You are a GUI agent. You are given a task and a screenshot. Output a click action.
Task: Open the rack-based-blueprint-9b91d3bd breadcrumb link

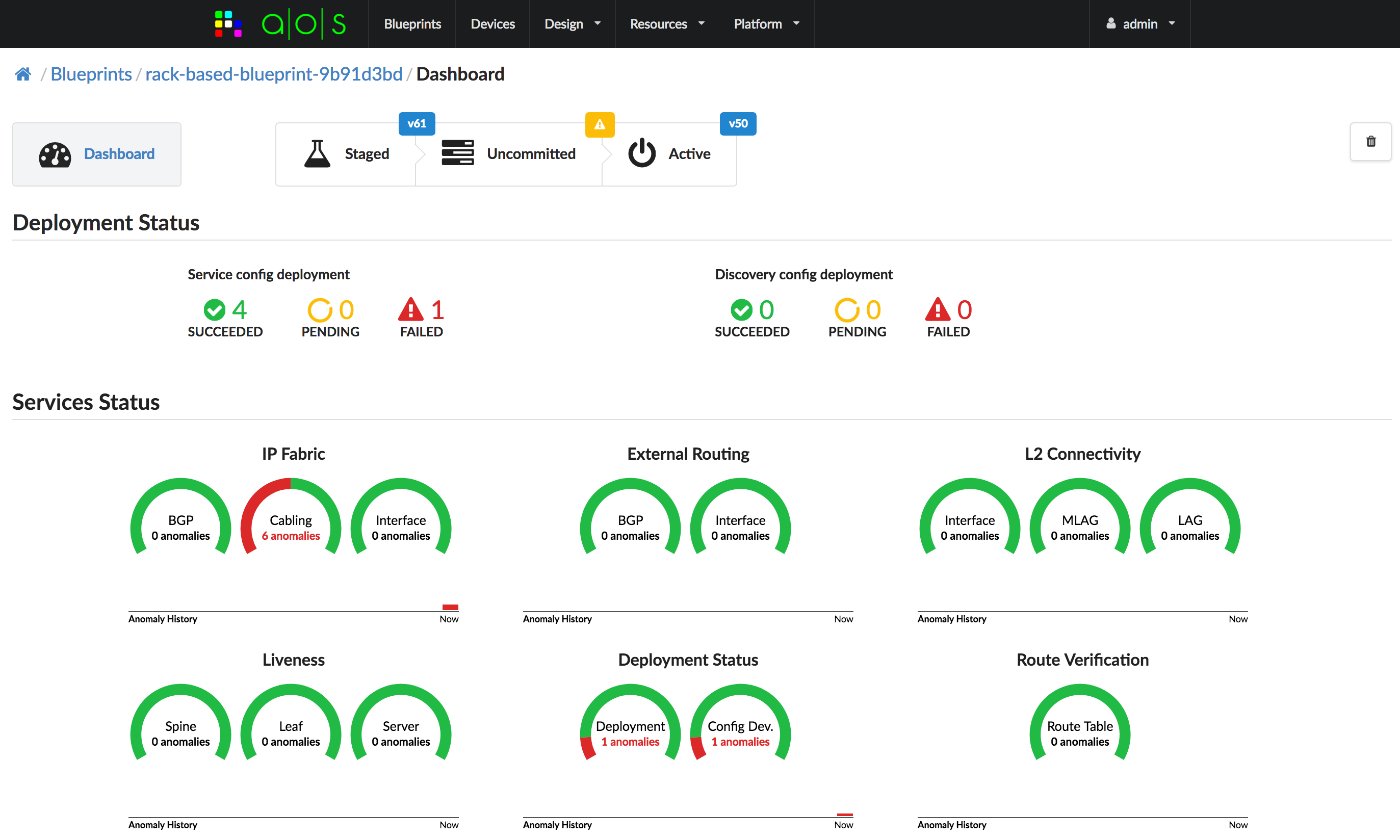273,74
